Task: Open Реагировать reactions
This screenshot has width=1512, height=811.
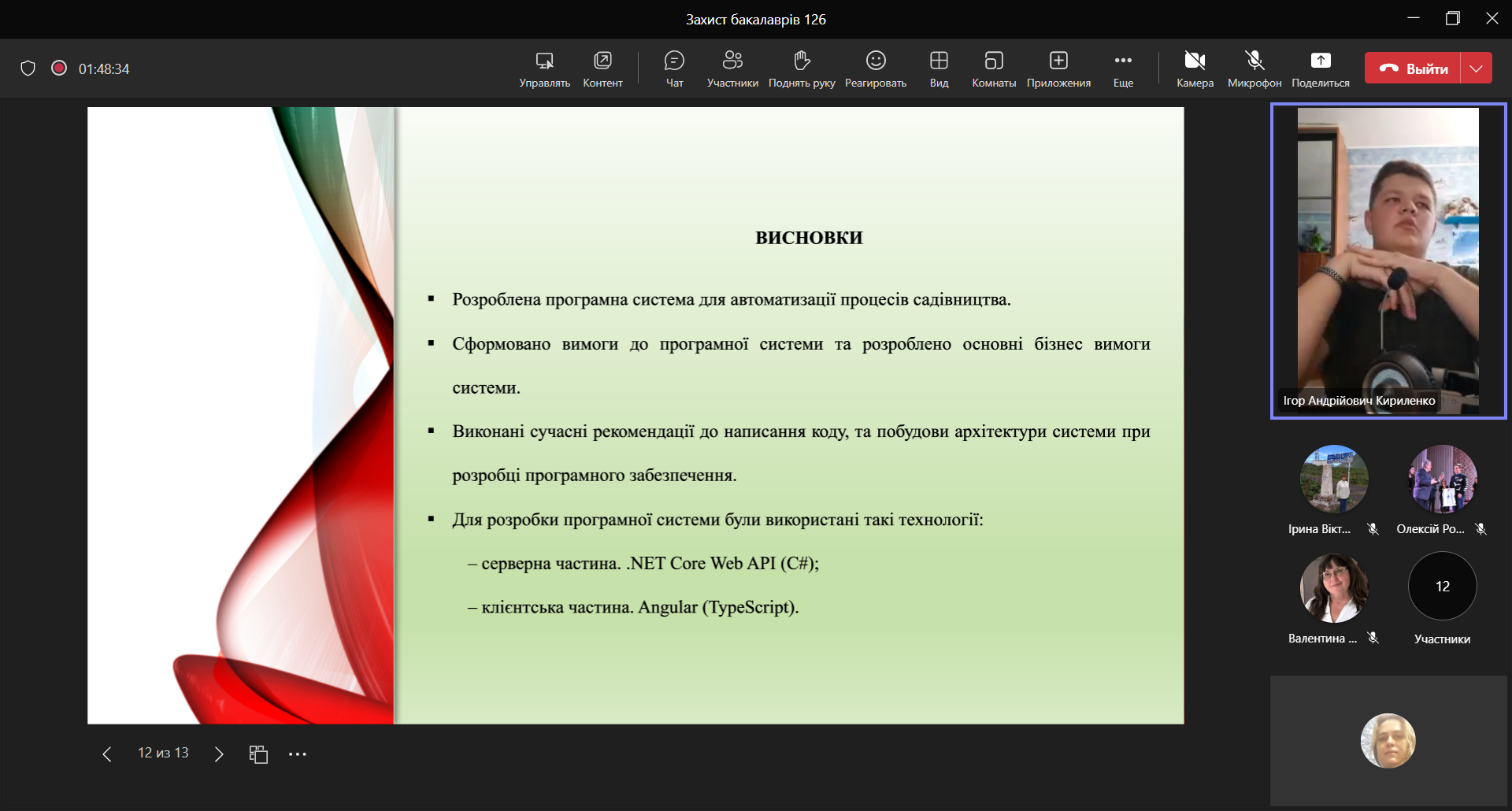Action: [x=876, y=69]
